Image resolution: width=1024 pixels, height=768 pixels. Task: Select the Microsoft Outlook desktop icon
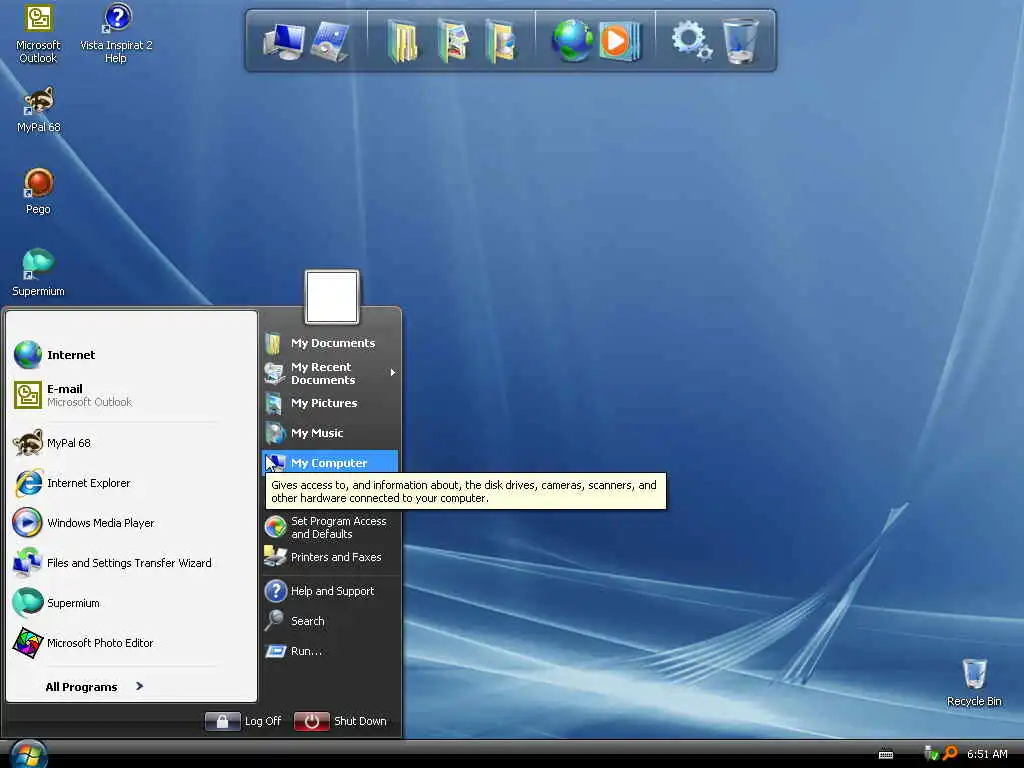pos(38,34)
